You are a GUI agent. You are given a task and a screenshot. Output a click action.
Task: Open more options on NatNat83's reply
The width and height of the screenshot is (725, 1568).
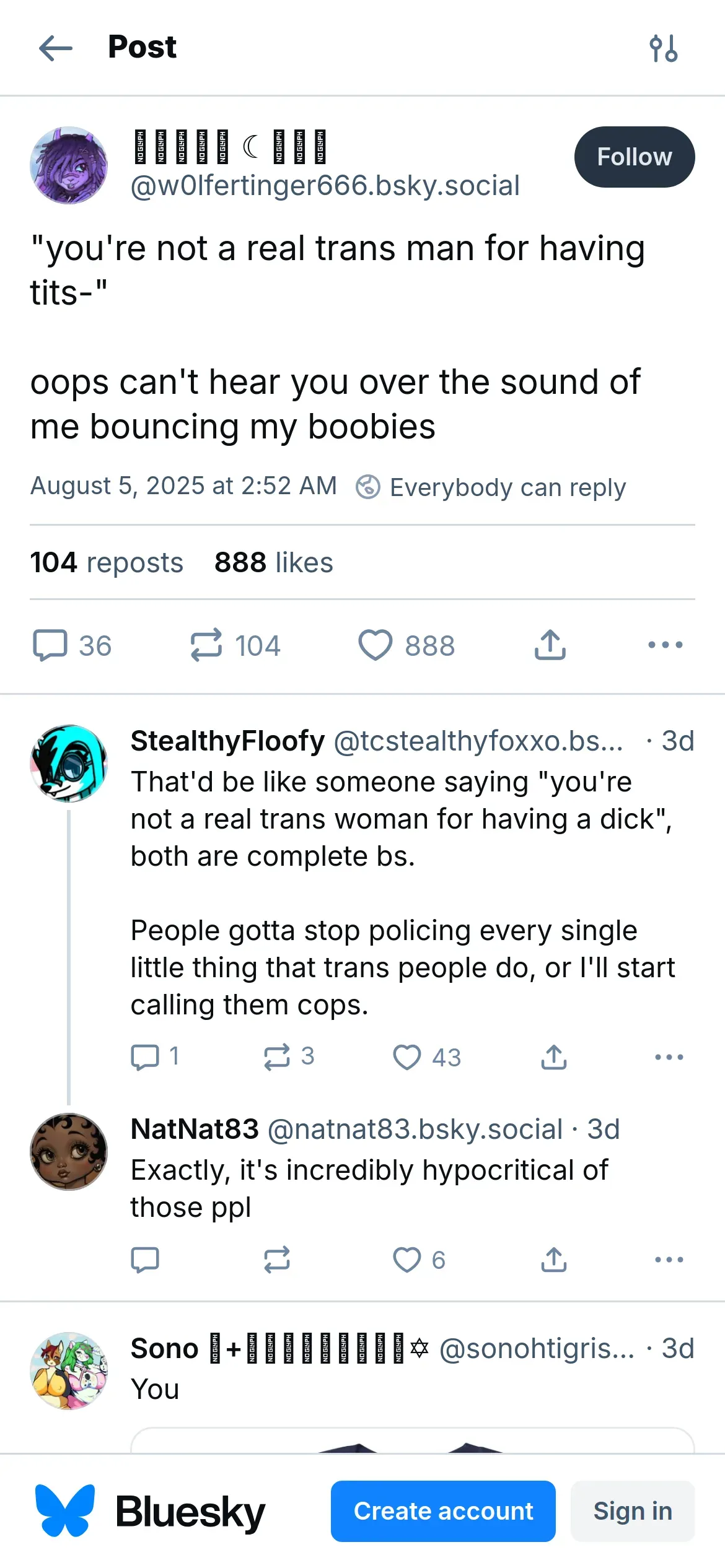[x=669, y=1260]
